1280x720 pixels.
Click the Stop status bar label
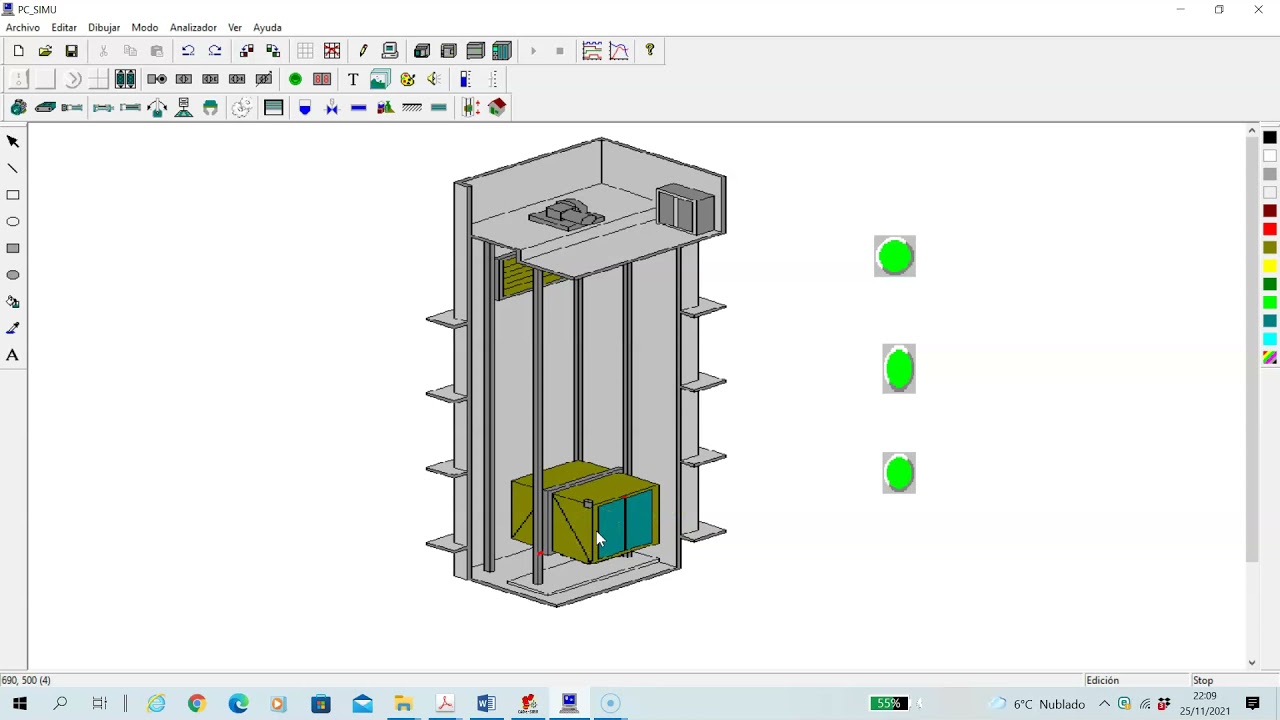[x=1203, y=680]
